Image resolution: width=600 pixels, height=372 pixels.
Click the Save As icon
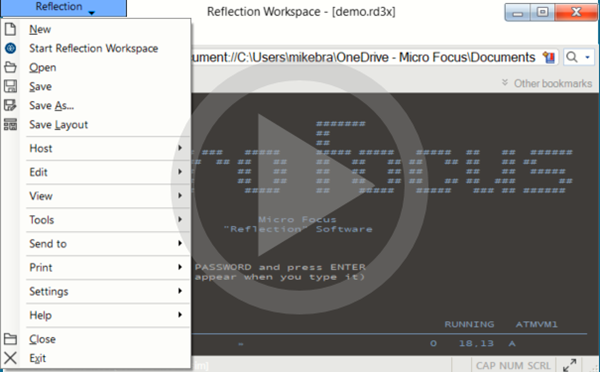coord(10,105)
